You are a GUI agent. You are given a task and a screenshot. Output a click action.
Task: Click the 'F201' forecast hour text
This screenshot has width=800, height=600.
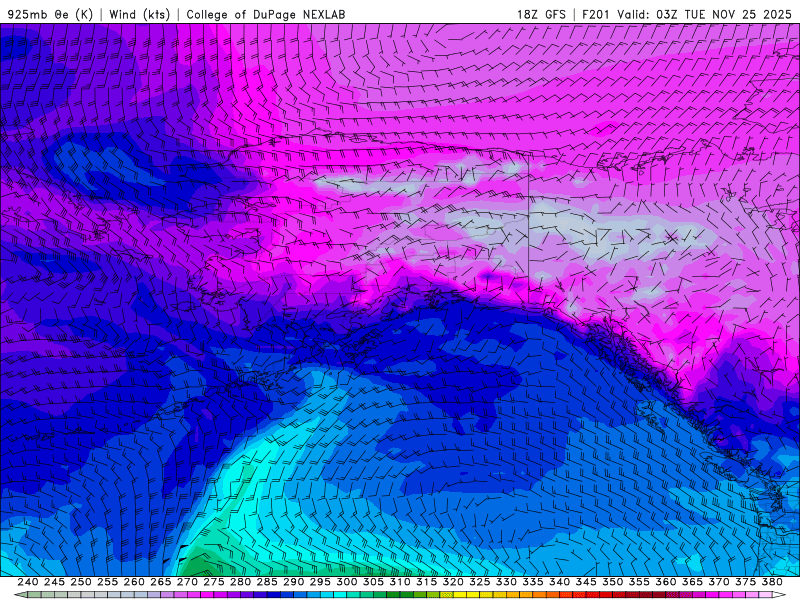[x=596, y=14]
